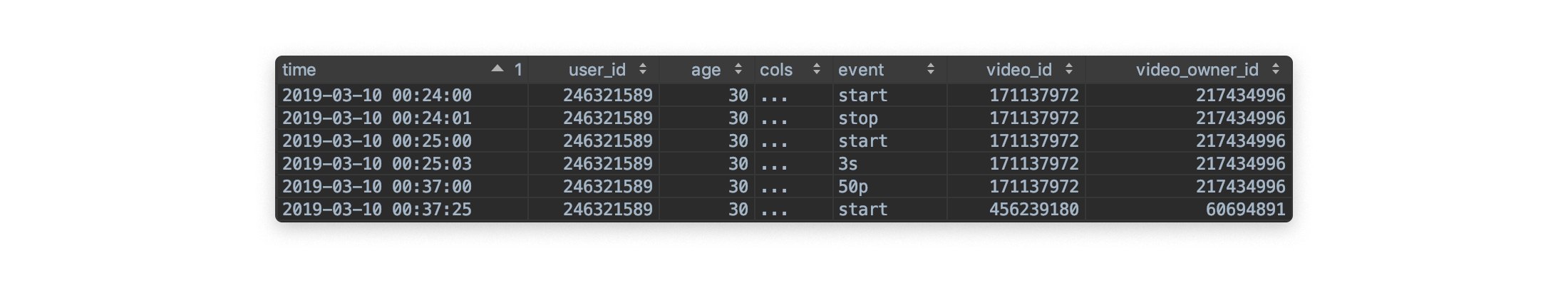Select the time cell 2019-03-10 00:25:03
This screenshot has width=1568, height=288.
[x=377, y=164]
